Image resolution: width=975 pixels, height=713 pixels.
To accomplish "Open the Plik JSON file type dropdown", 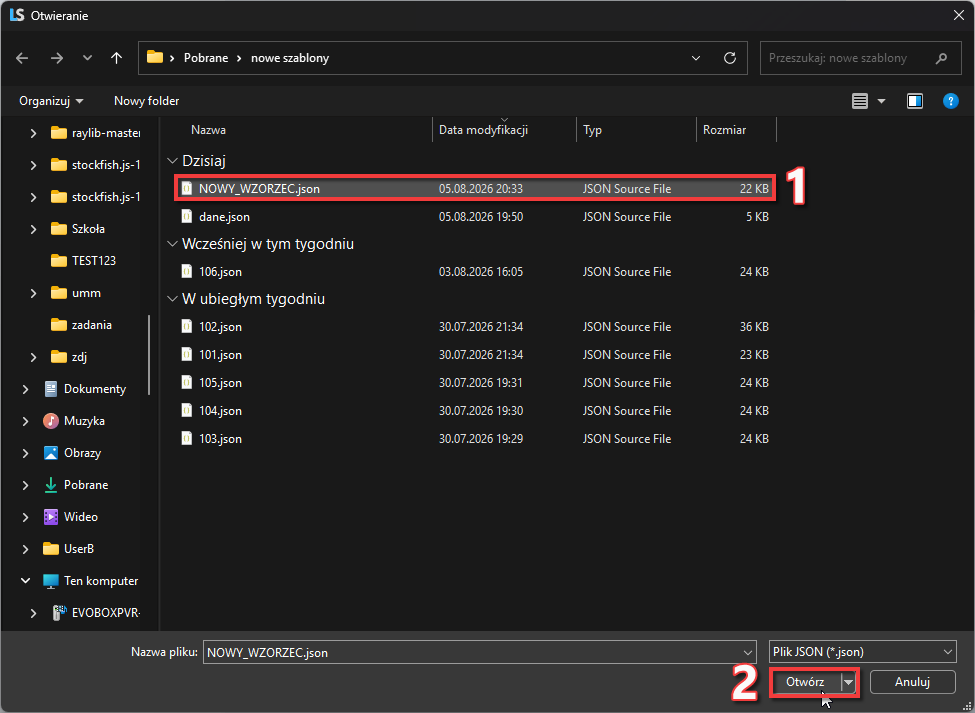I will (862, 652).
